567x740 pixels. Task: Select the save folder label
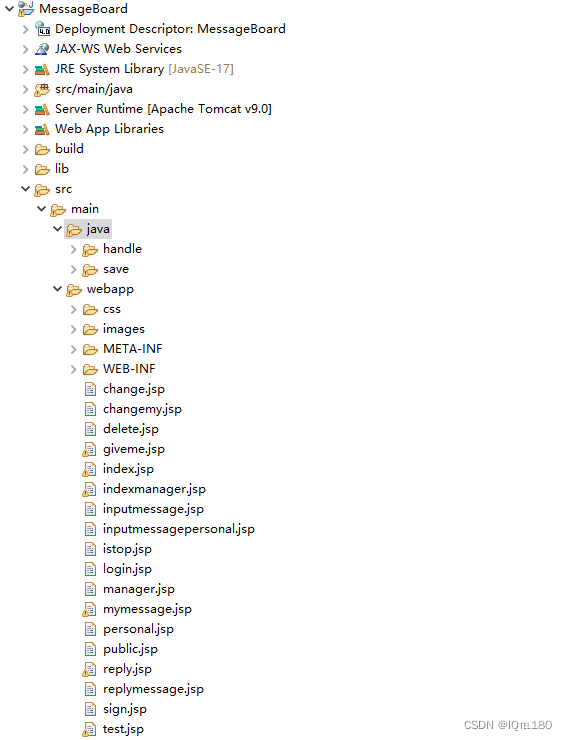[x=116, y=269]
